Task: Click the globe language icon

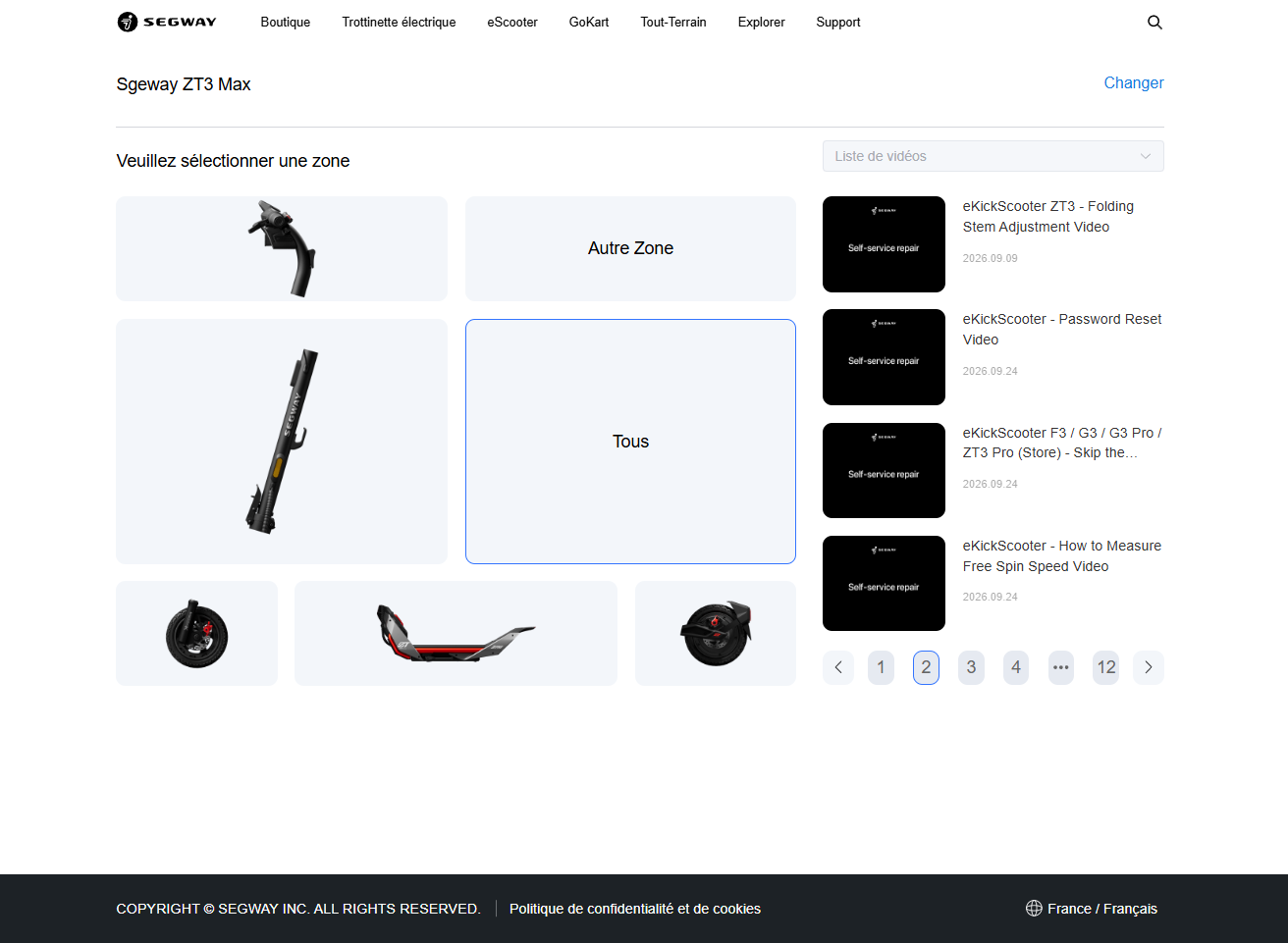Action: tap(1034, 909)
